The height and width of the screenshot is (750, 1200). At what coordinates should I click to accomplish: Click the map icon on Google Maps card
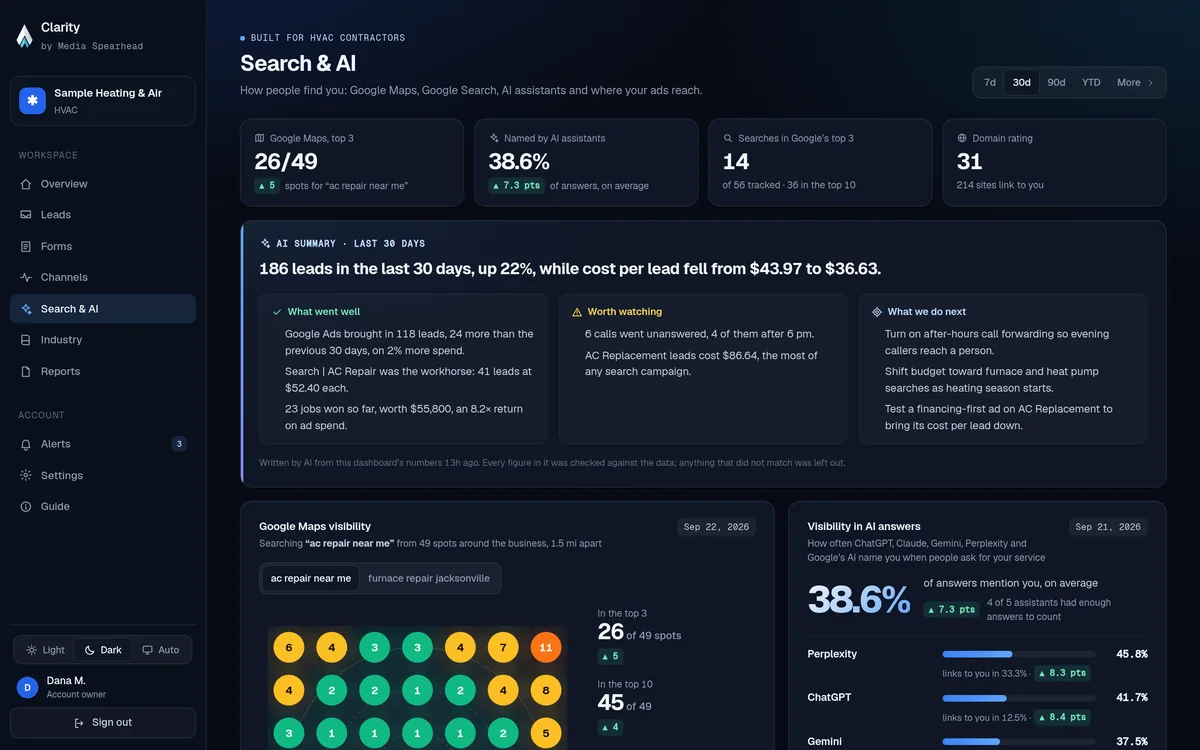pos(260,138)
